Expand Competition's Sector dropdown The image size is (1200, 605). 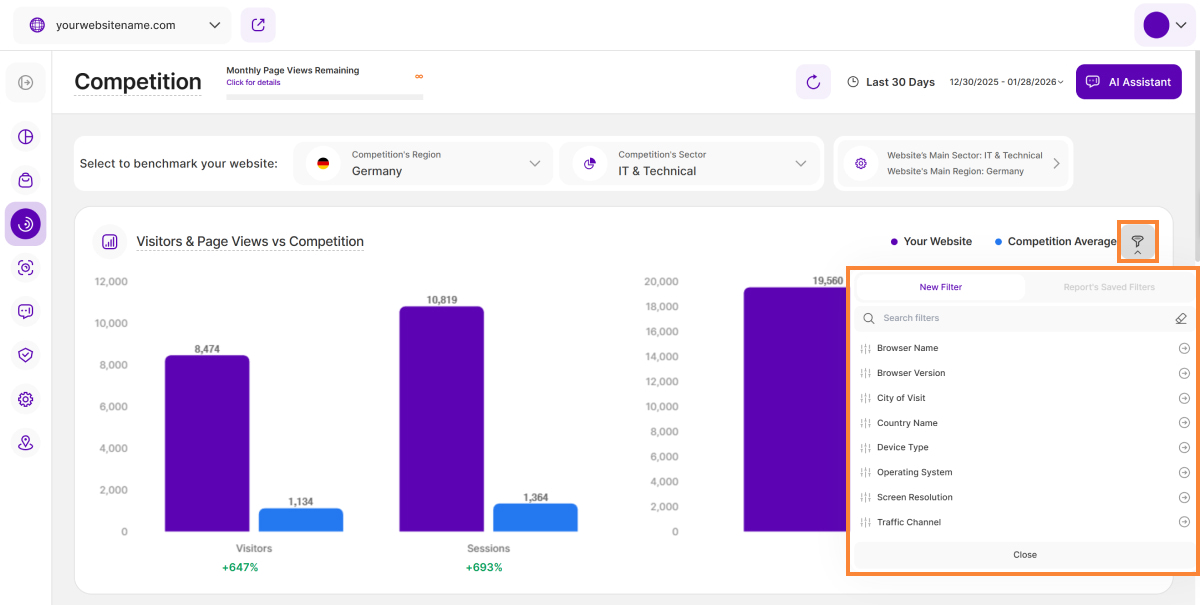pos(691,163)
